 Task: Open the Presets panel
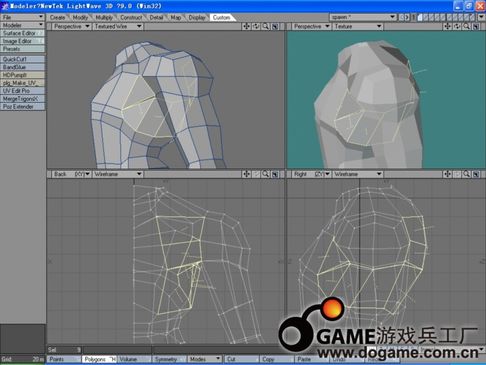pyautogui.click(x=22, y=49)
